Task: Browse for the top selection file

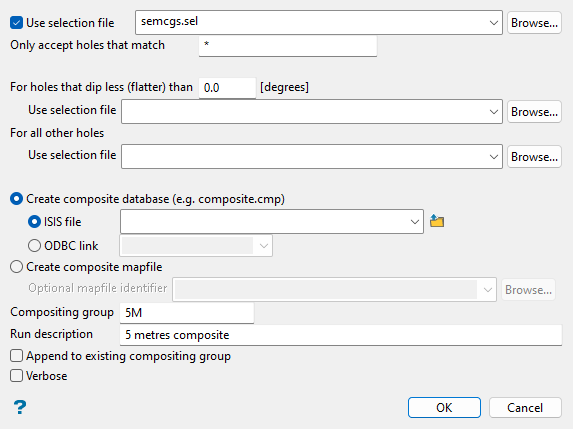Action: point(534,23)
